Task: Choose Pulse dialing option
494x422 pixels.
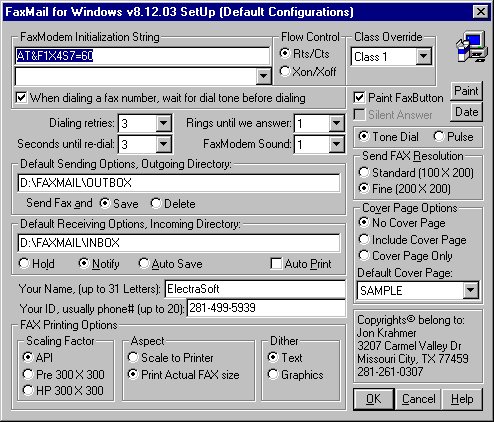Action: 439,136
